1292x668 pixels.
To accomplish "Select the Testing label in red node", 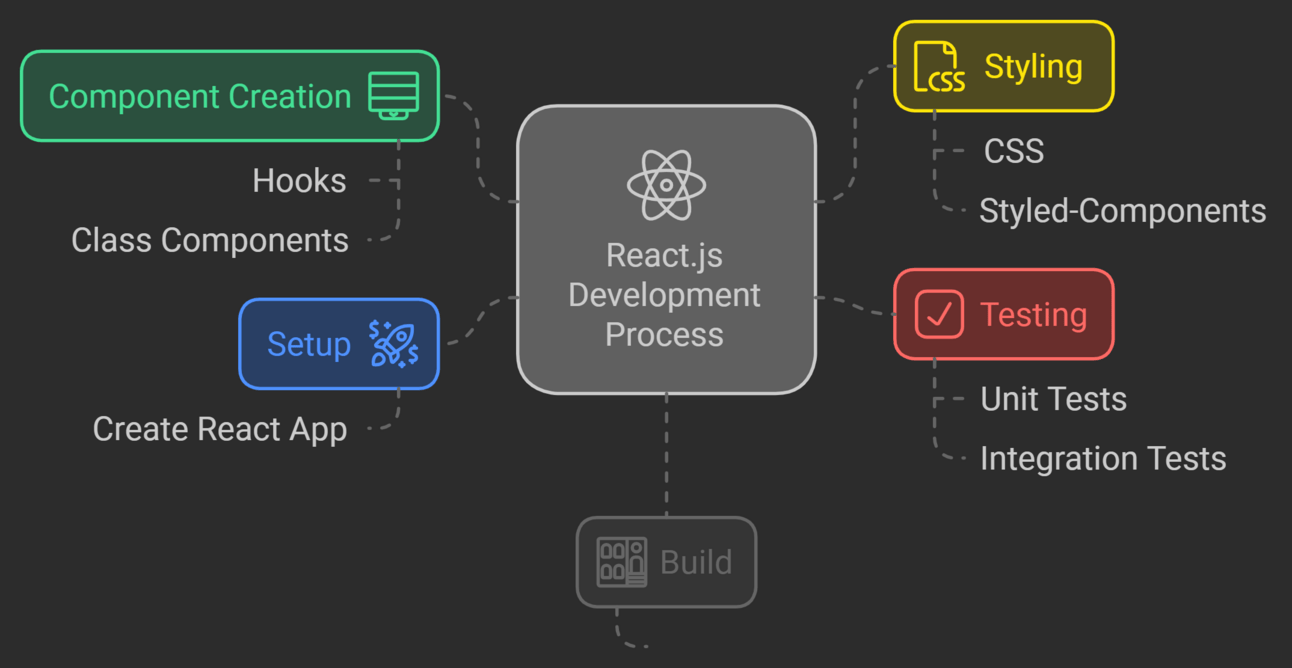I will pos(1033,314).
